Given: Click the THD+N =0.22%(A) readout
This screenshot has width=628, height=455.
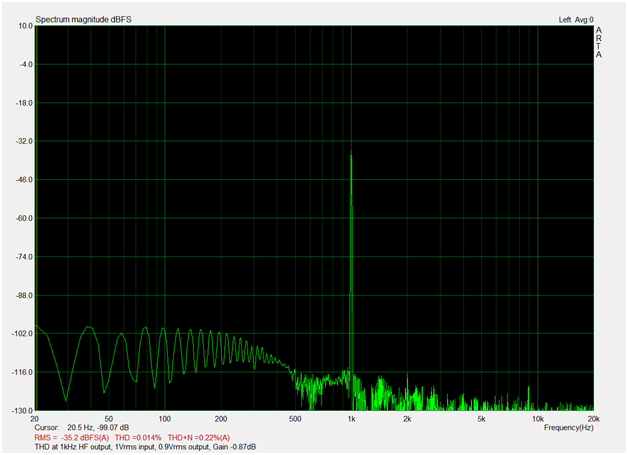Looking at the screenshot, I should 200,437.
